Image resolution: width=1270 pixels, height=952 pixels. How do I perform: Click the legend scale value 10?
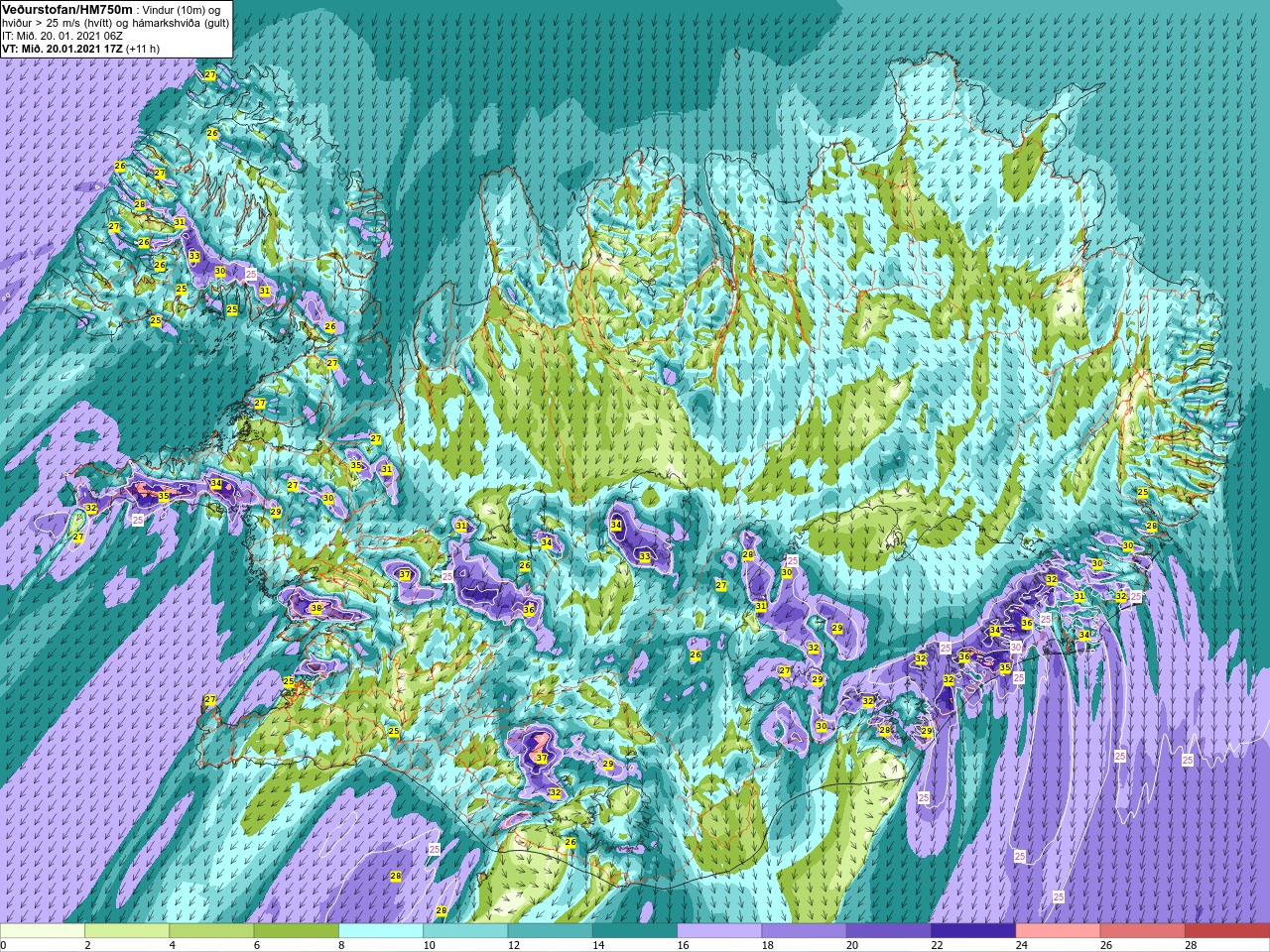click(429, 945)
